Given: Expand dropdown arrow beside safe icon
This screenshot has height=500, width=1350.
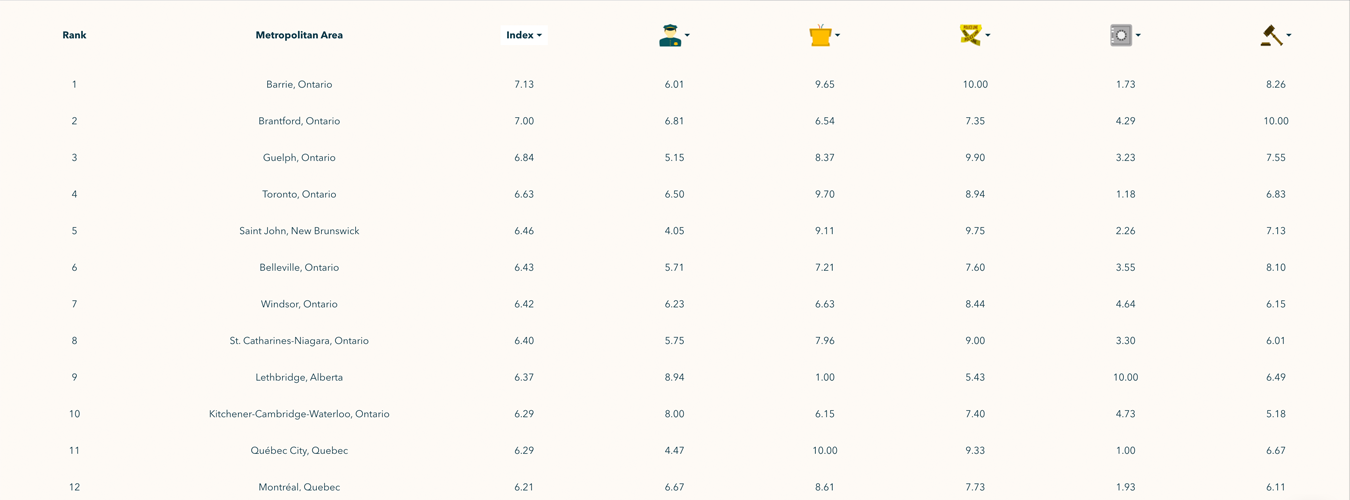Looking at the screenshot, I should click(1138, 36).
